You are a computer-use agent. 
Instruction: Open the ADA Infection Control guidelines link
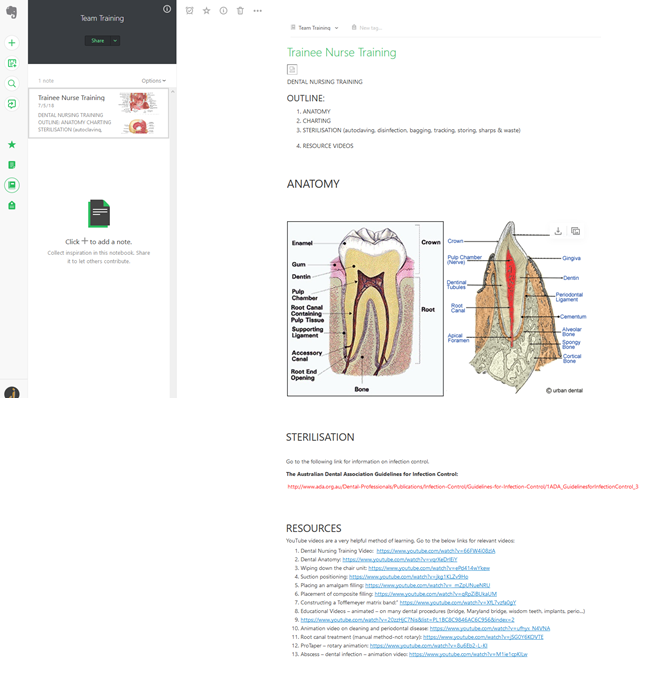pyautogui.click(x=463, y=487)
